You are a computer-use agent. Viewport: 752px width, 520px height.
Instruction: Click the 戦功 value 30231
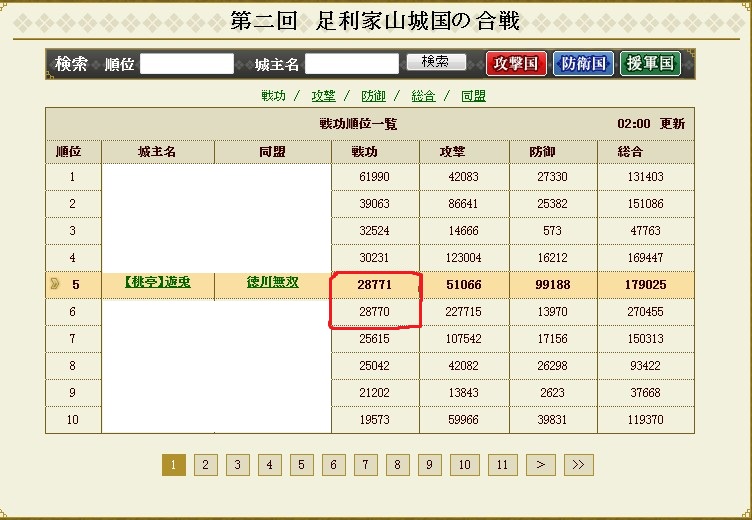[x=375, y=258]
